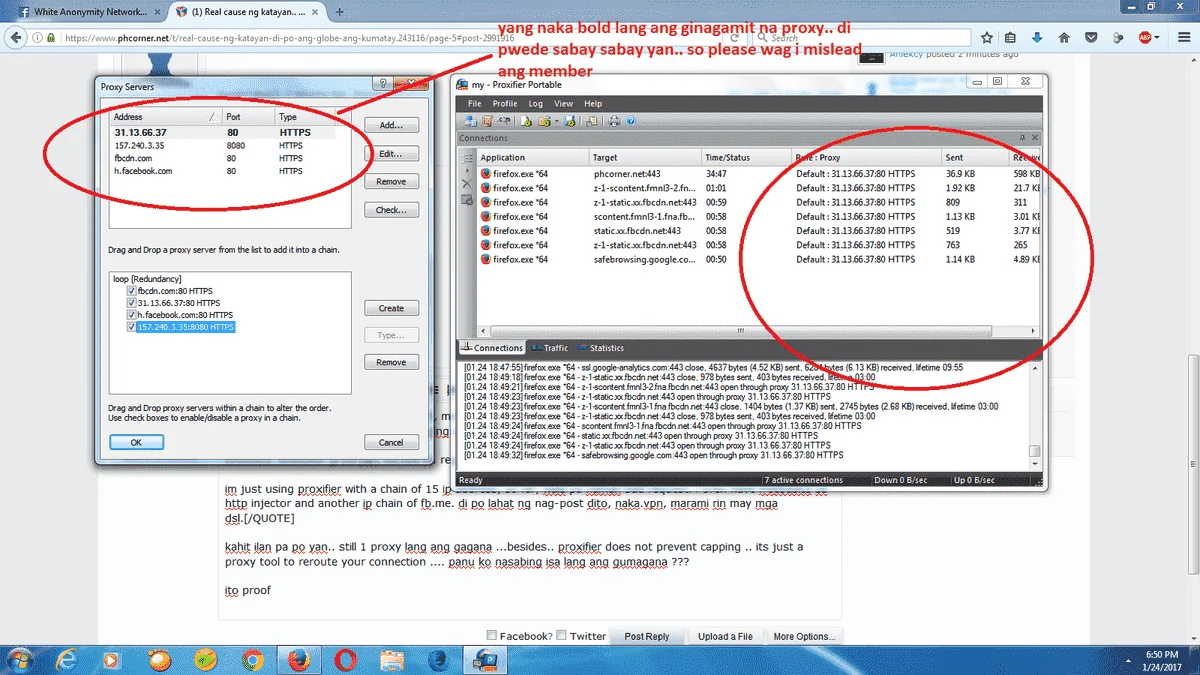Open Google Chrome from taskbar
The image size is (1200, 675).
(x=252, y=660)
